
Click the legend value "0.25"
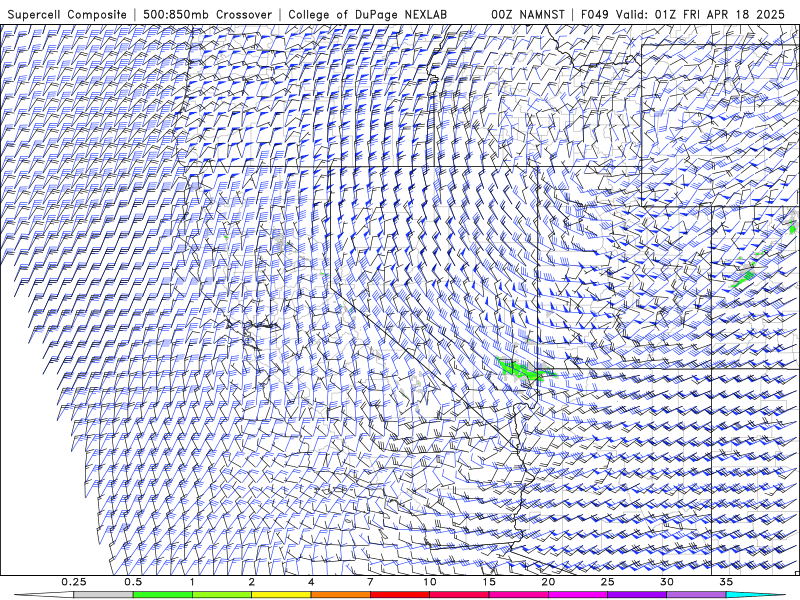click(x=73, y=582)
